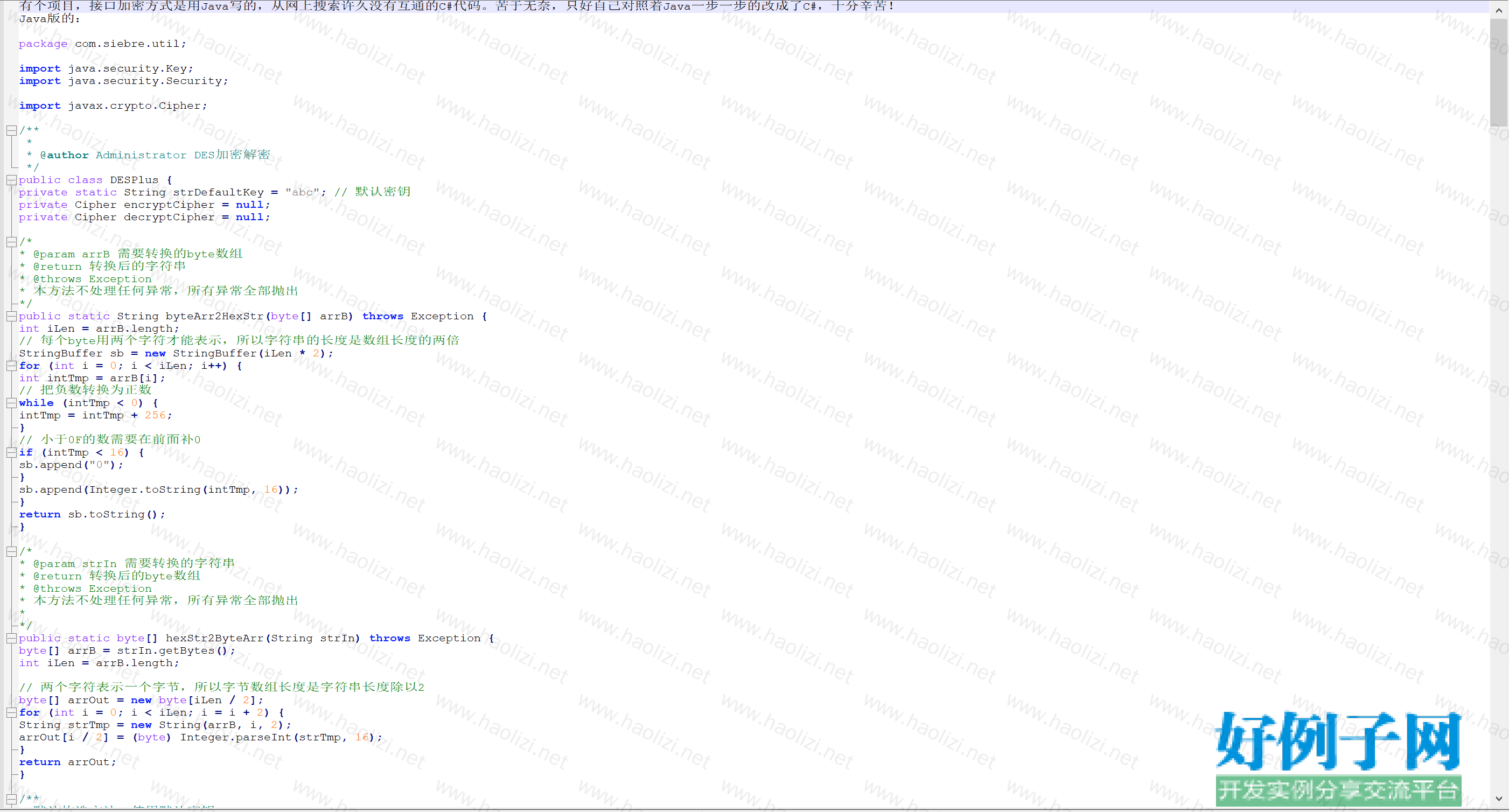Click the strDefaultKey variable name
1509x812 pixels.
(x=218, y=193)
